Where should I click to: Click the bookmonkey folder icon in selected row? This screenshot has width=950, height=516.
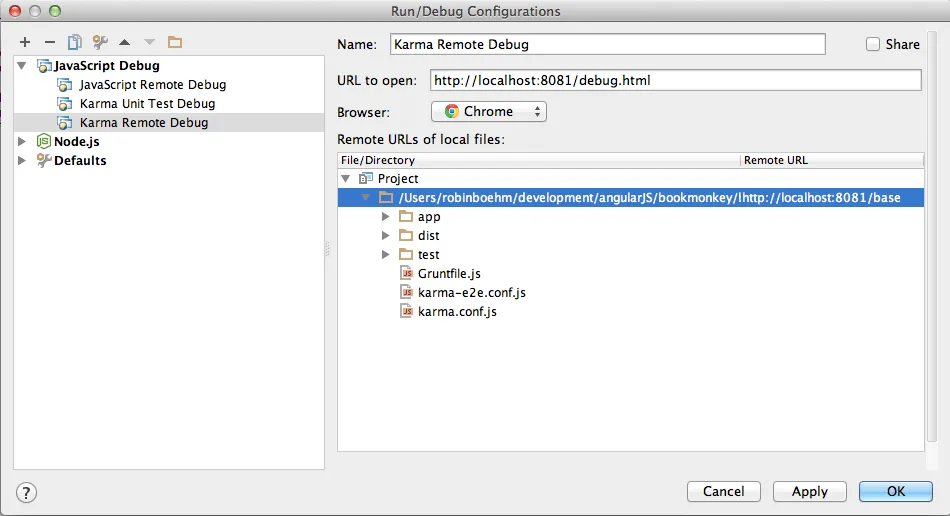[x=386, y=197]
